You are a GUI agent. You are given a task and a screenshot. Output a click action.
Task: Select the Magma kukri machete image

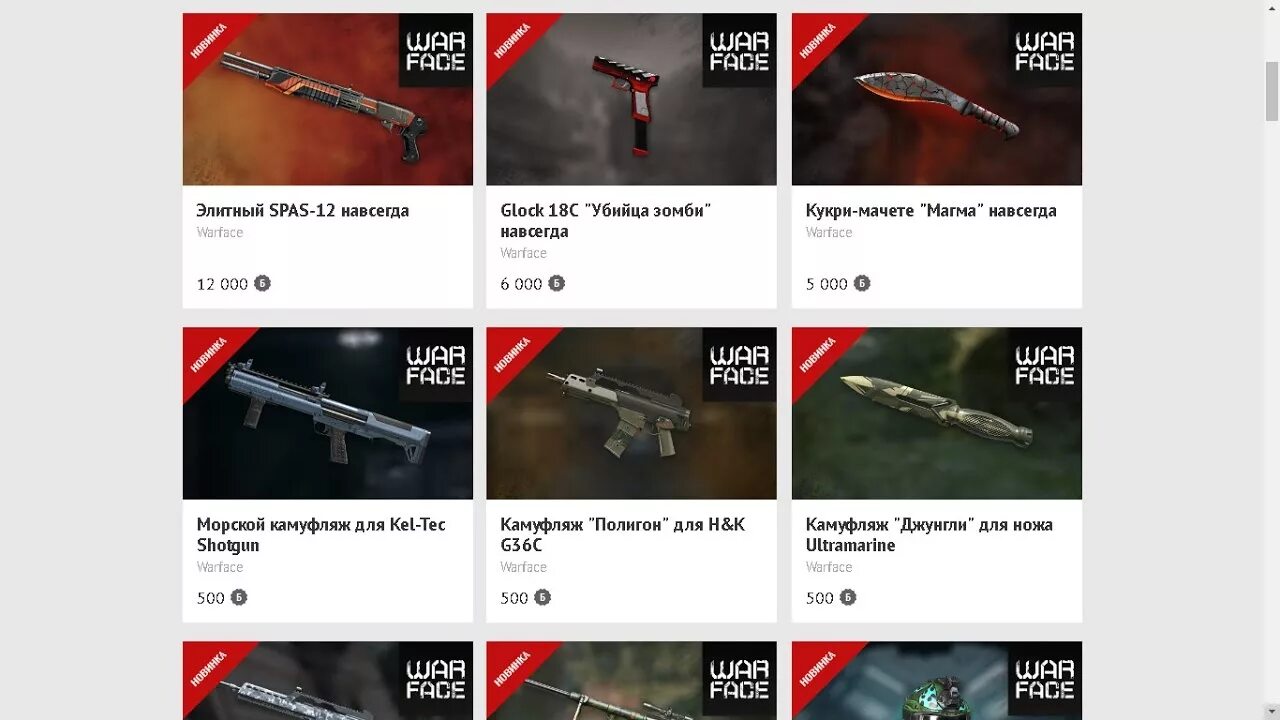[x=937, y=99]
